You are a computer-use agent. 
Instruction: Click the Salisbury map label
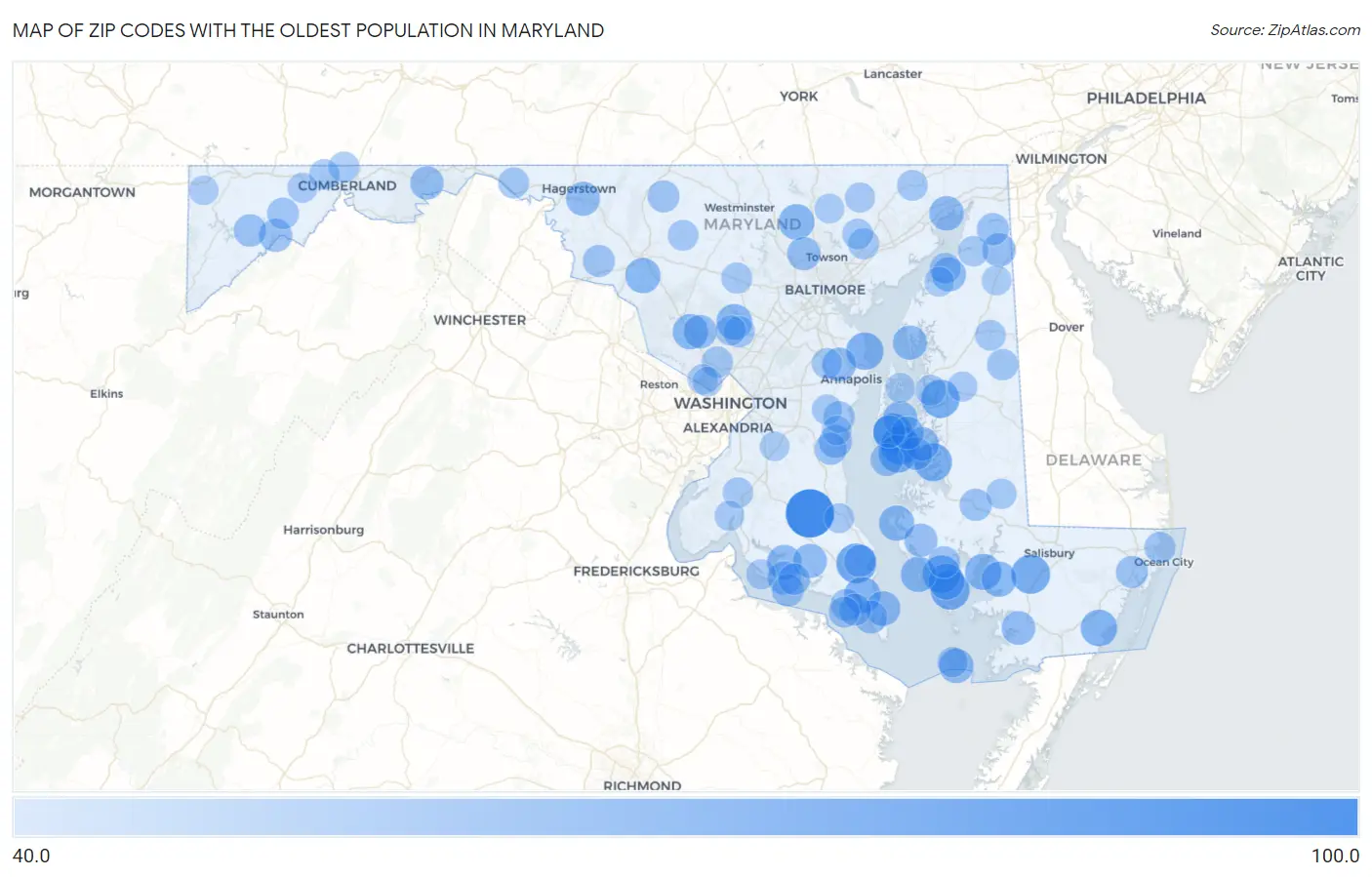point(1049,553)
